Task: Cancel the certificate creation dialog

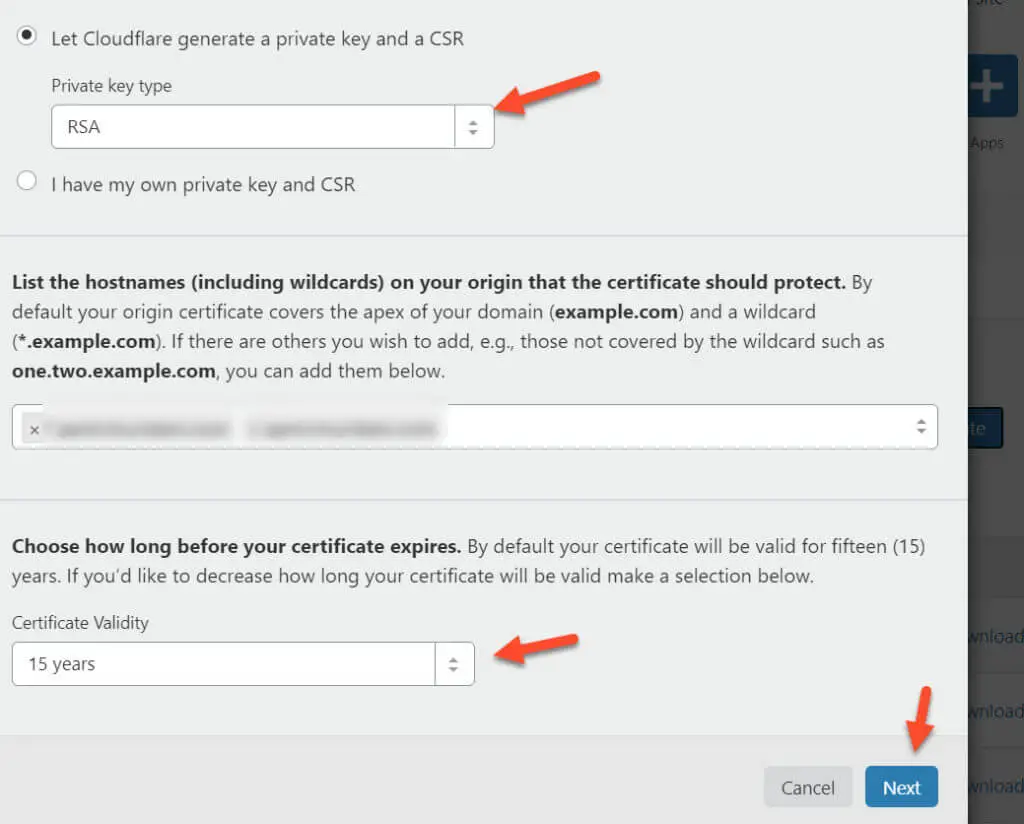Action: 808,787
